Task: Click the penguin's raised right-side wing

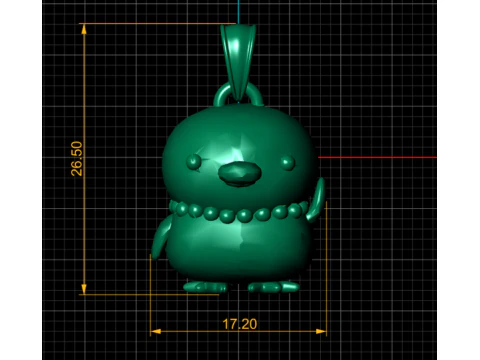Action: tap(316, 200)
